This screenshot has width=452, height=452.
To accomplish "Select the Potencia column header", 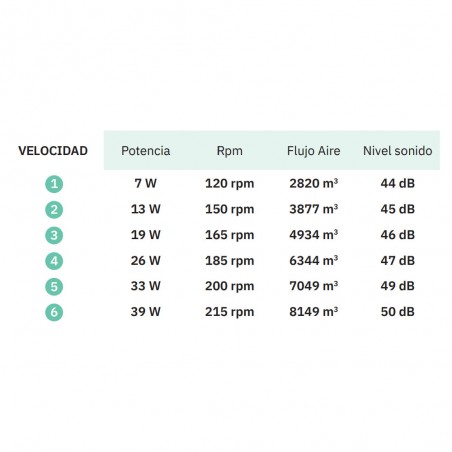I will (x=146, y=151).
